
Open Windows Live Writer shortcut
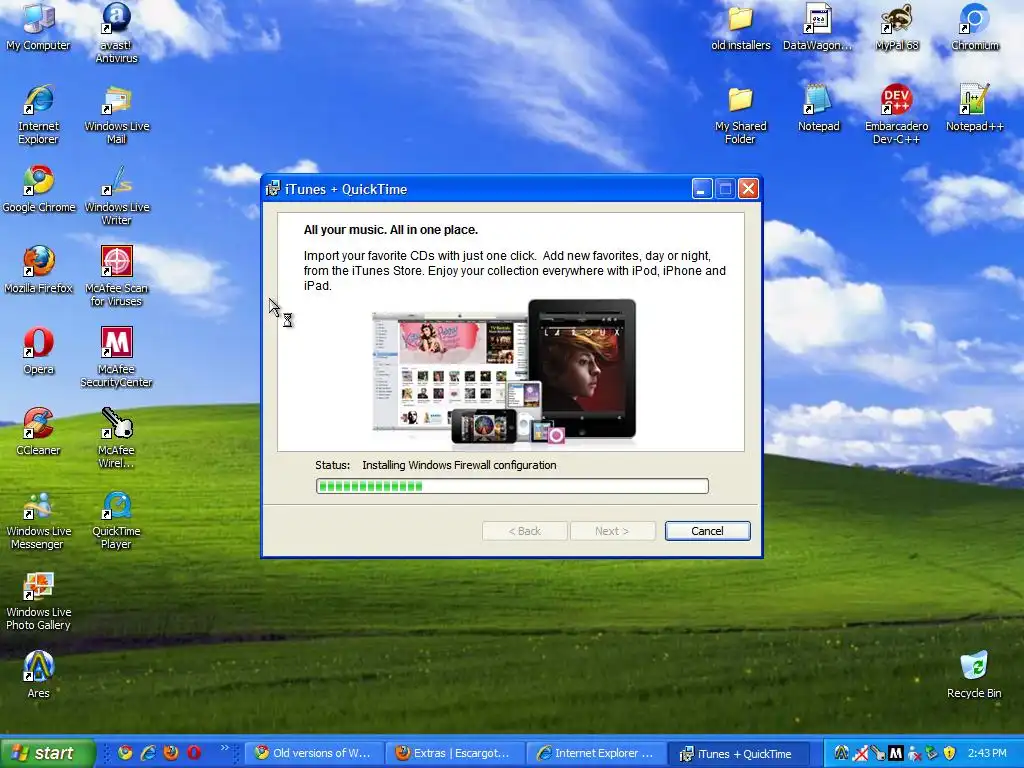(116, 195)
